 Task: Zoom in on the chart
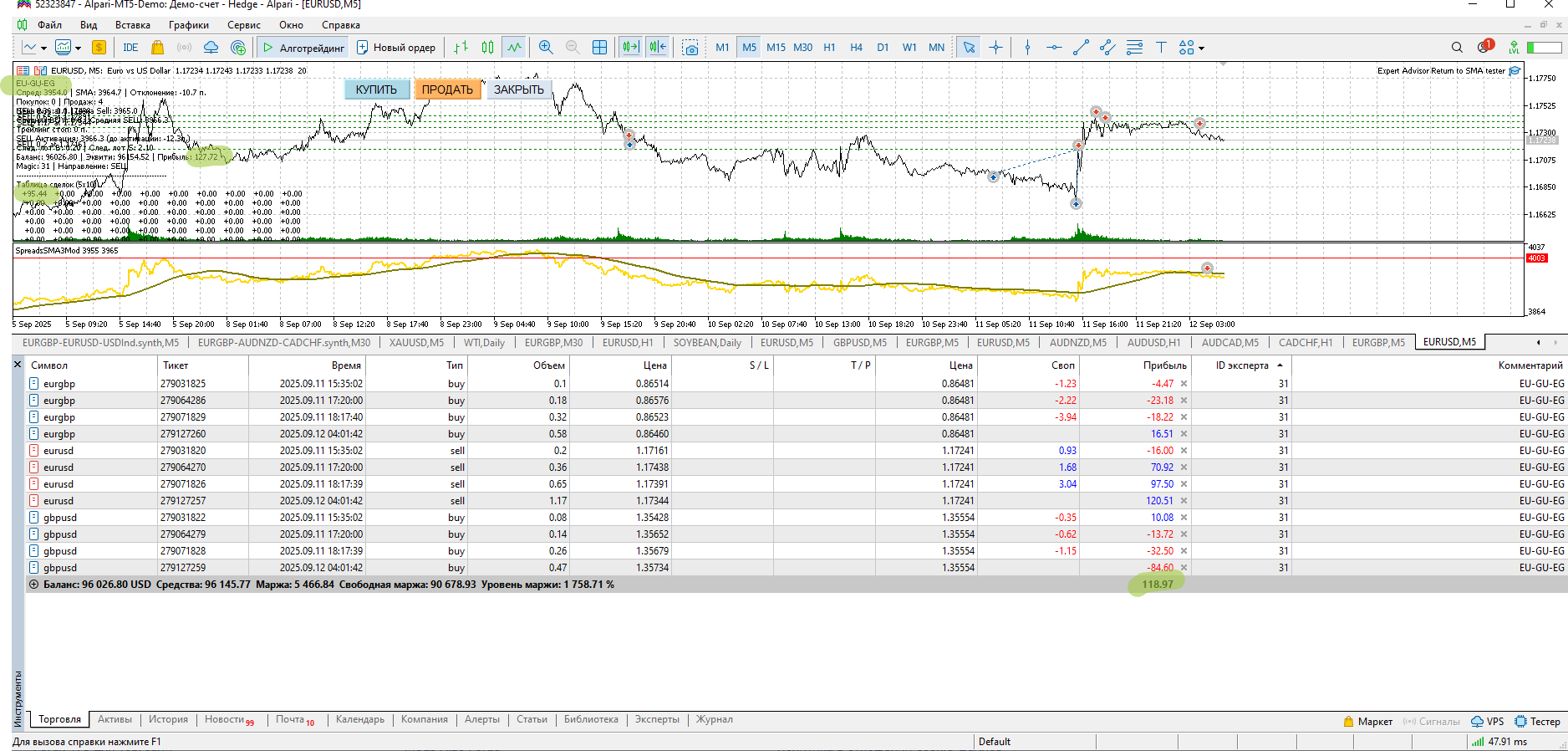pos(546,48)
